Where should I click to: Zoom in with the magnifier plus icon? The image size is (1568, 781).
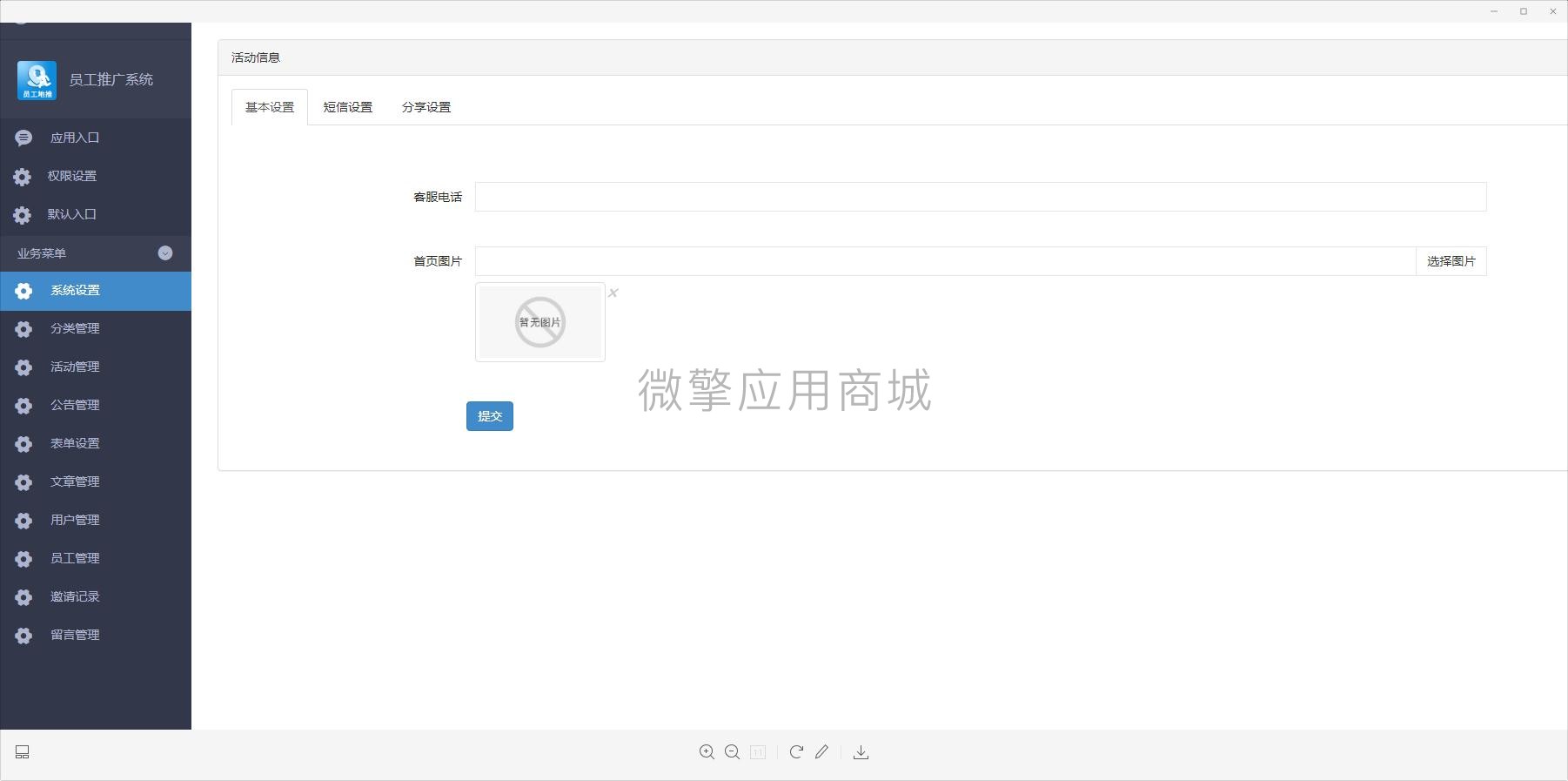pyautogui.click(x=707, y=752)
